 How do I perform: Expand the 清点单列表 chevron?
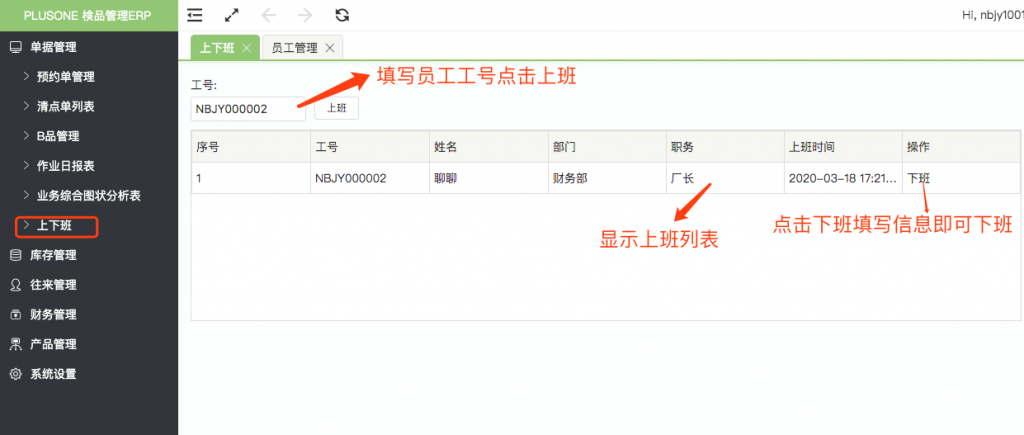tap(26, 106)
